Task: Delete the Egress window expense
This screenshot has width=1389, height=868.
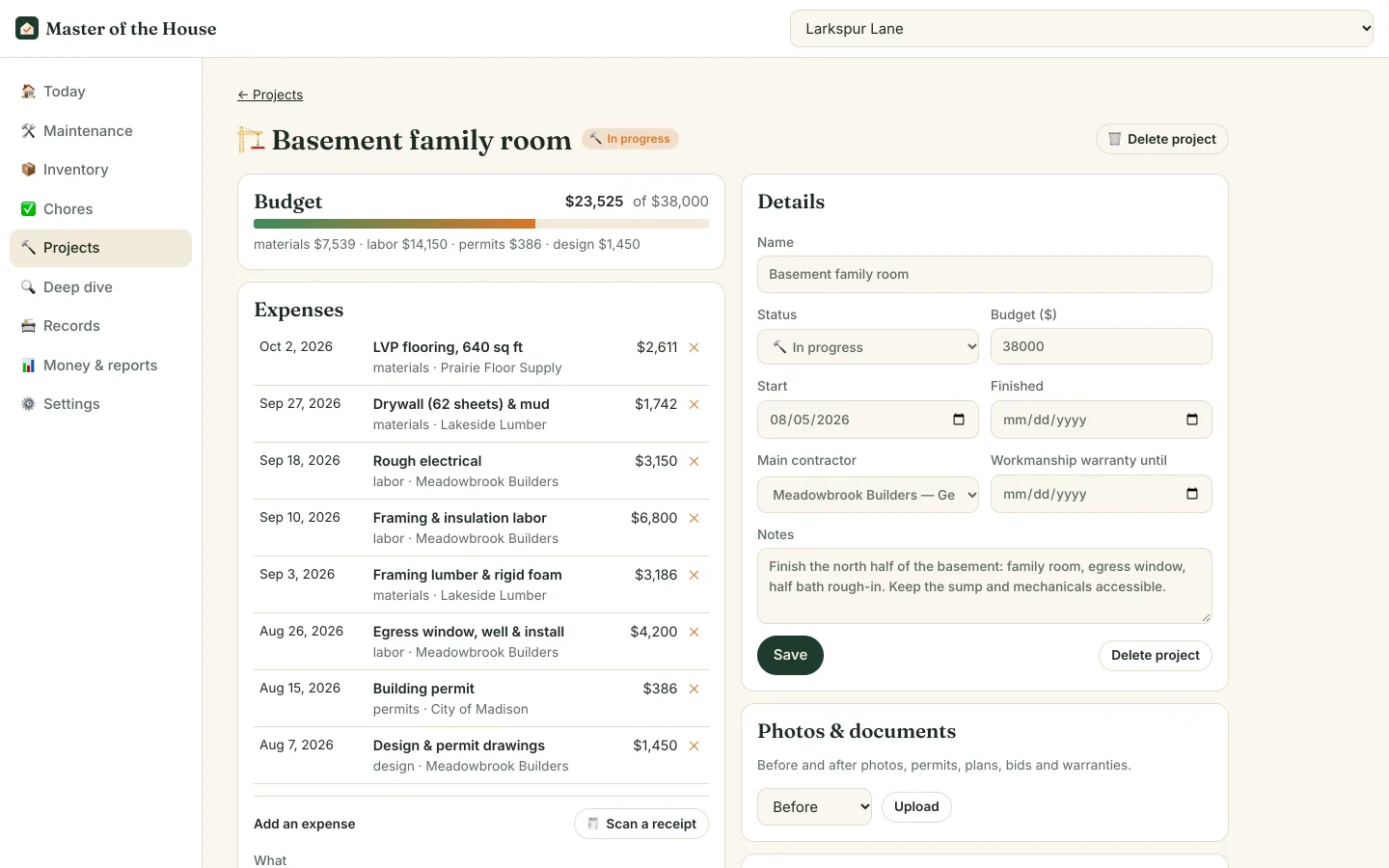Action: click(694, 632)
